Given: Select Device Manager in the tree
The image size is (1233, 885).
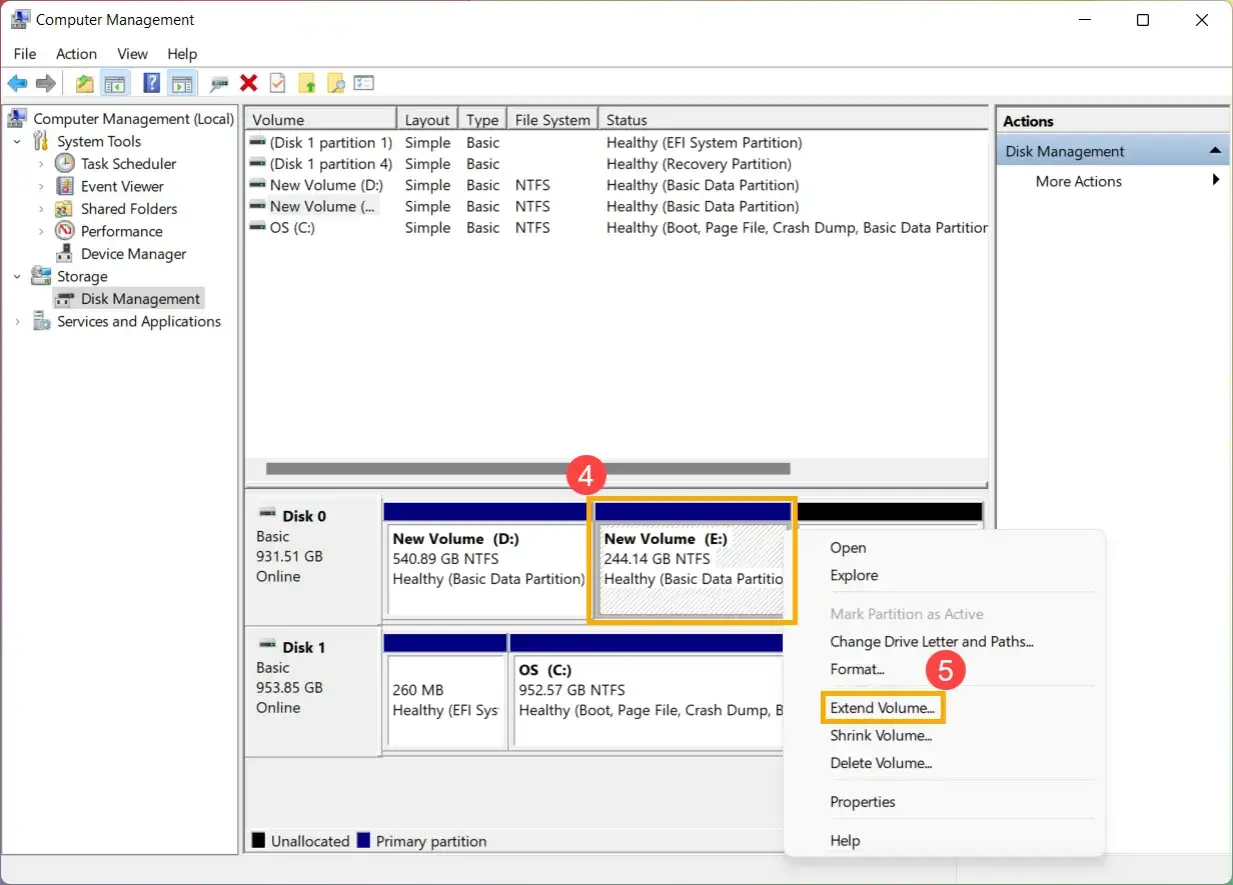Looking at the screenshot, I should 133,254.
